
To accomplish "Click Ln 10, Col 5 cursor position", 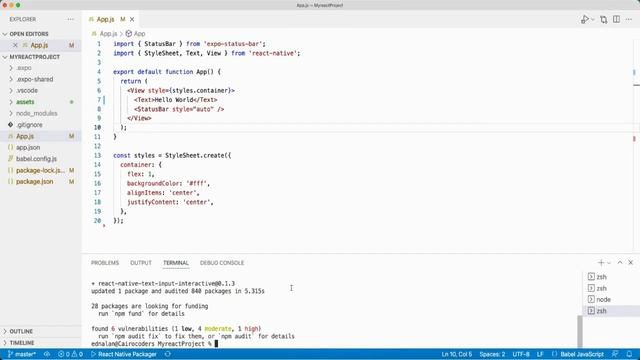I will pyautogui.click(x=457, y=354).
